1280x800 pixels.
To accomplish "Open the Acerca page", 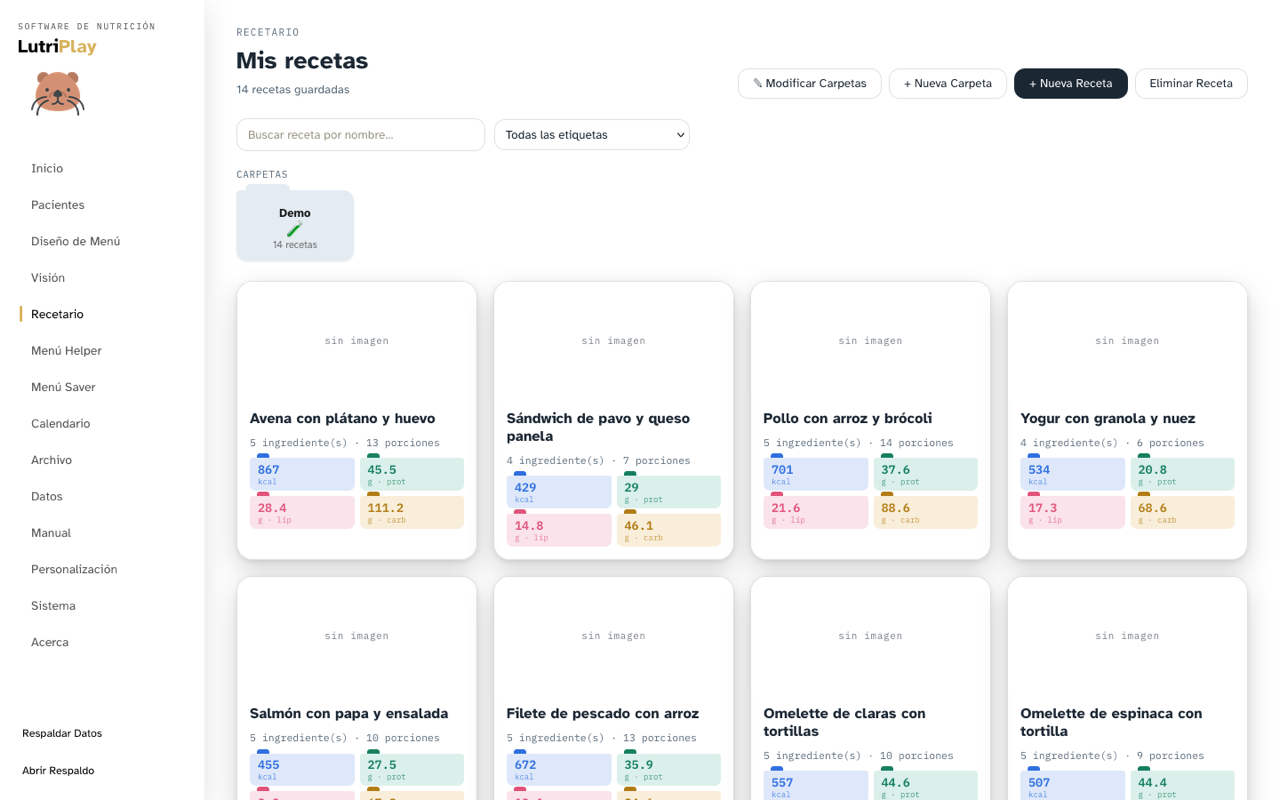I will pyautogui.click(x=50, y=642).
